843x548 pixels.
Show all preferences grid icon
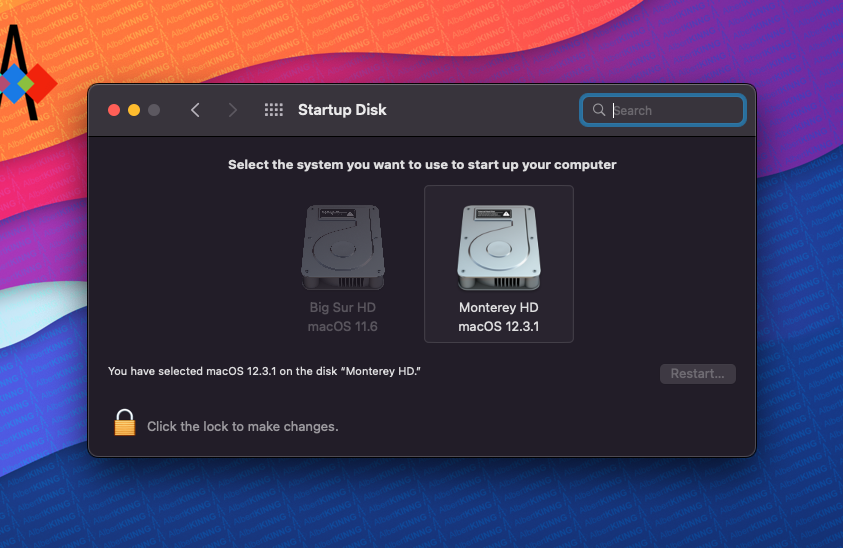coord(274,110)
